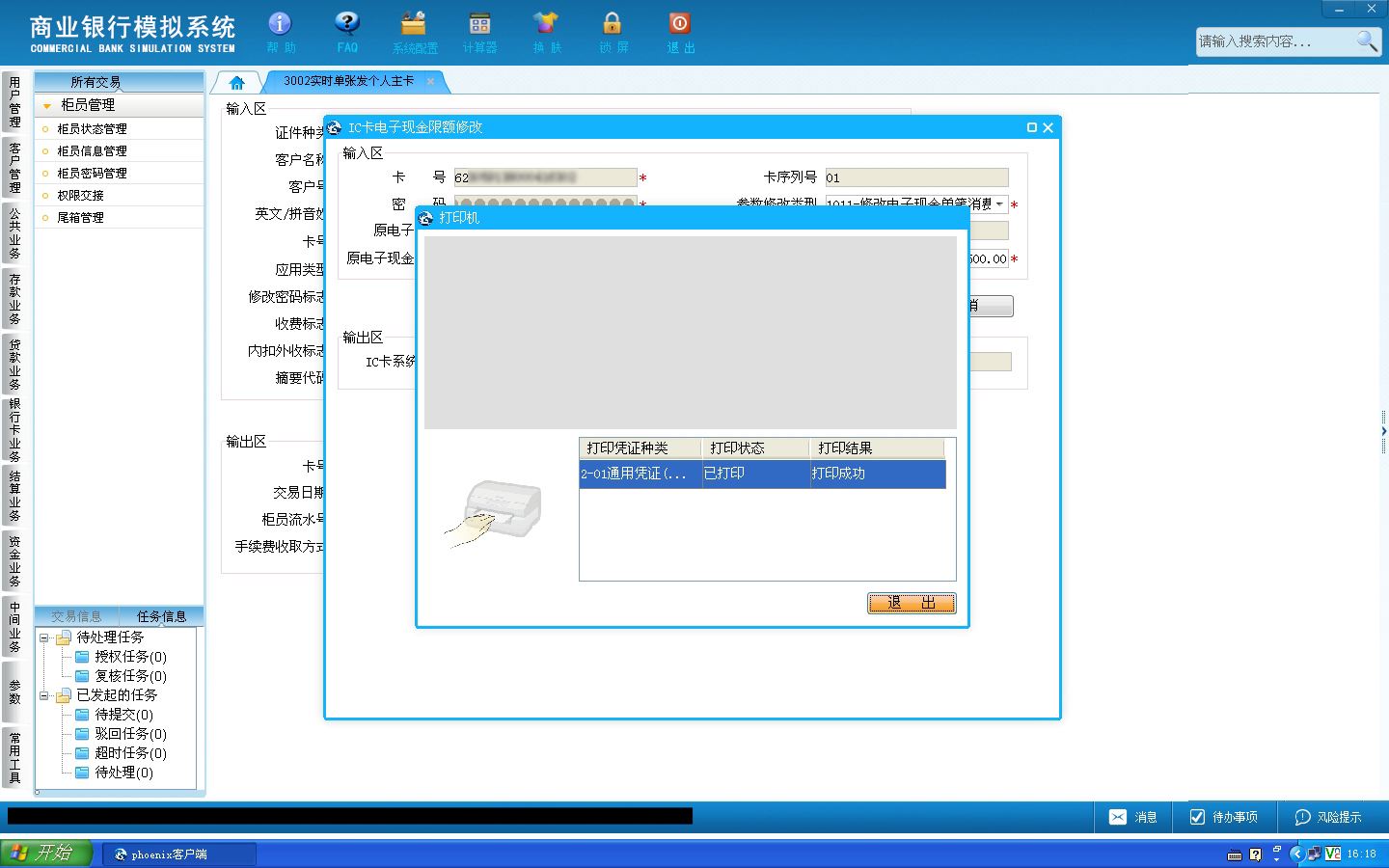Go to the home tab icon
Screen dimensions: 1389x868
click(x=237, y=82)
